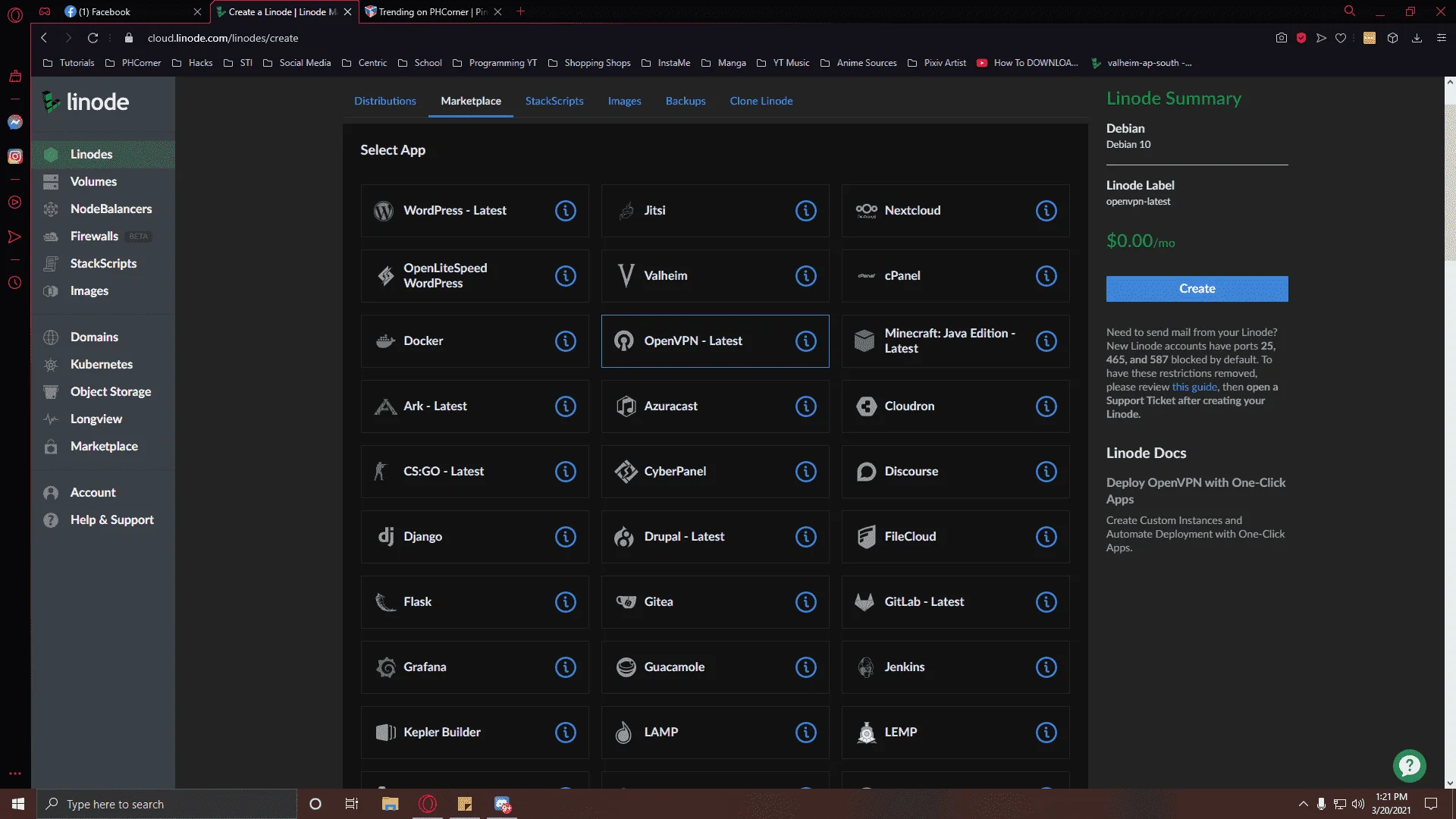Select the Django app card
The height and width of the screenshot is (819, 1456).
click(x=475, y=537)
